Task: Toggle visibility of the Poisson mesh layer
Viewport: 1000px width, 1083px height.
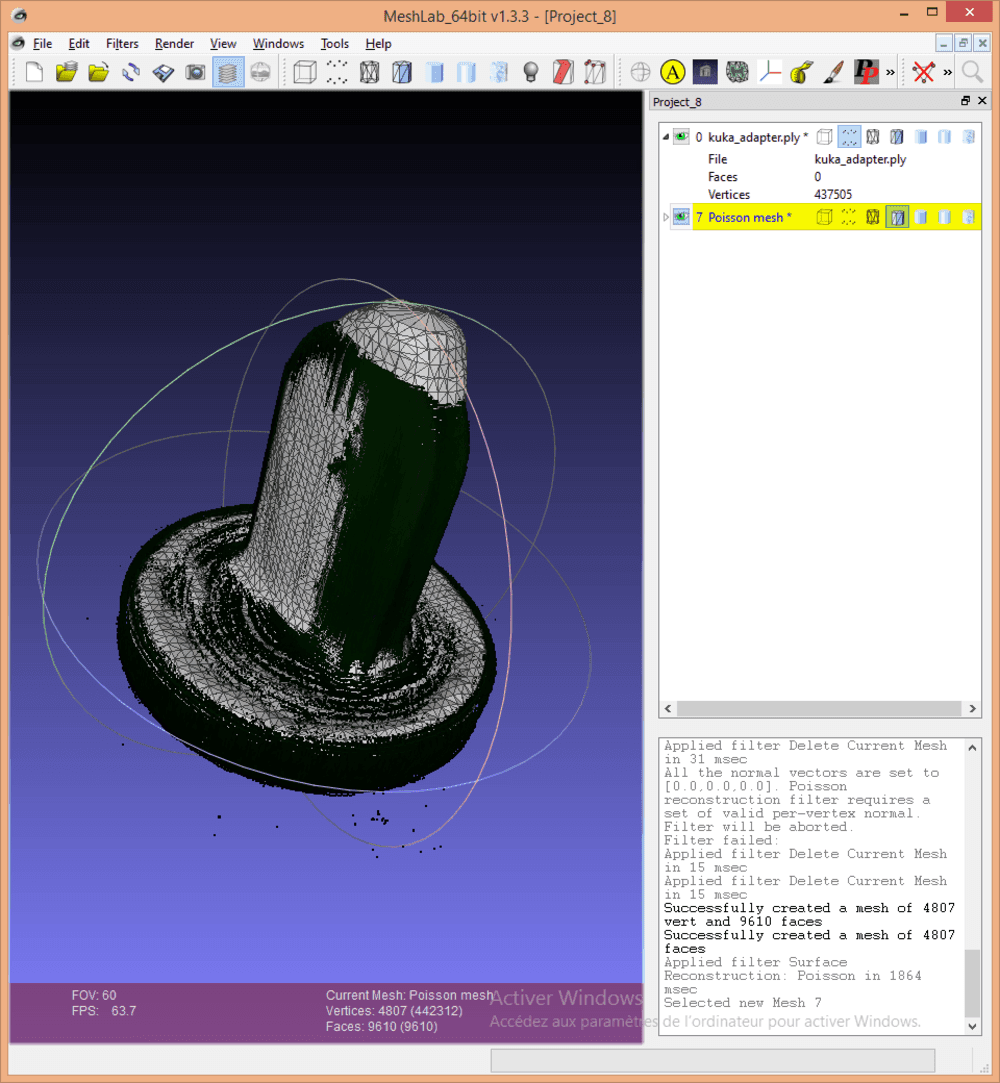Action: (682, 217)
